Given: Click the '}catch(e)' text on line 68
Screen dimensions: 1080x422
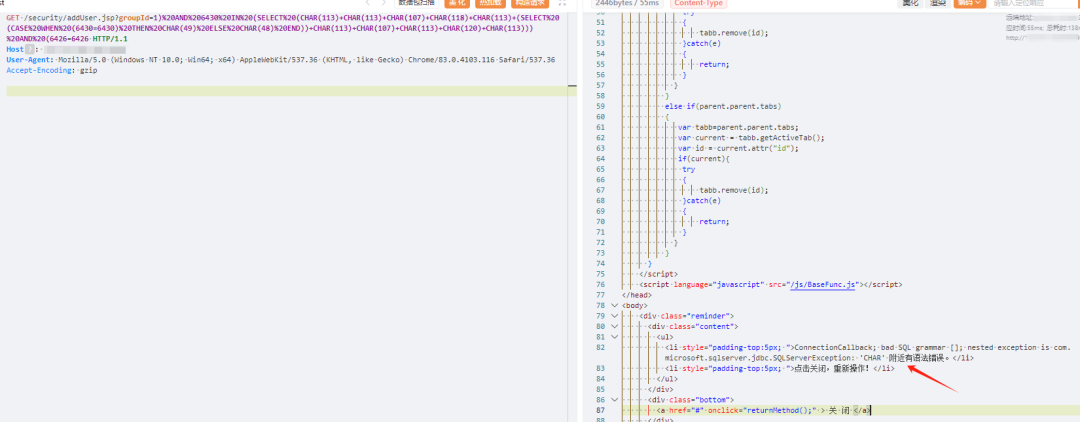Looking at the screenshot, I should [x=701, y=200].
